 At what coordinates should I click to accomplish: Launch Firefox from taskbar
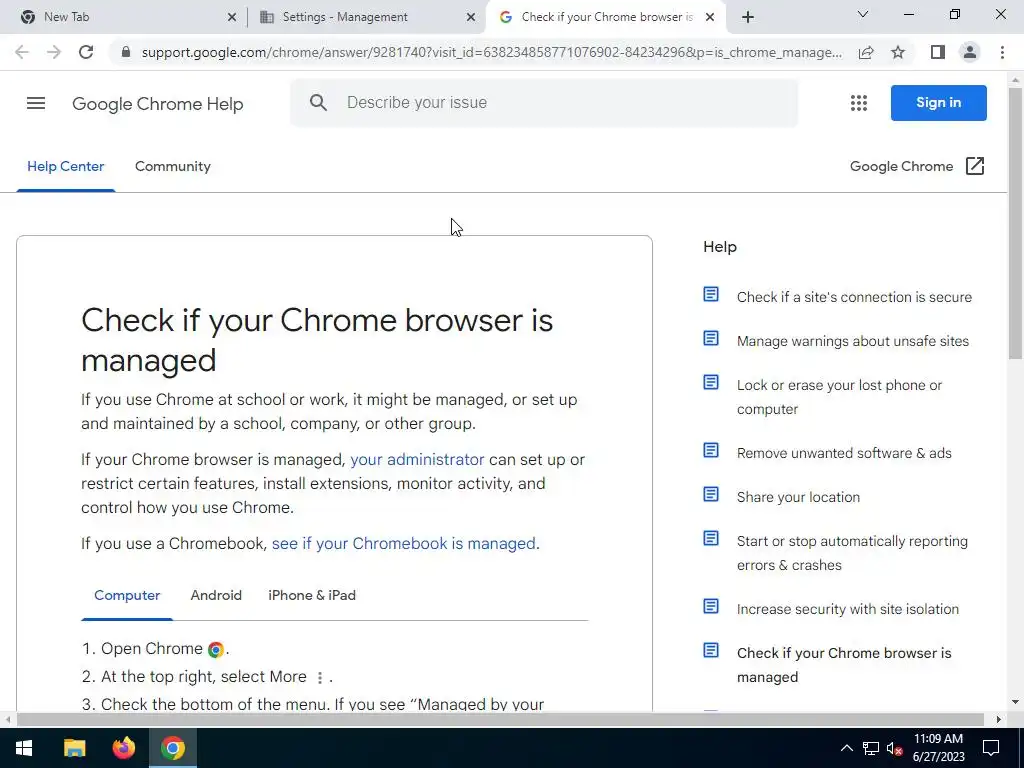pyautogui.click(x=123, y=748)
